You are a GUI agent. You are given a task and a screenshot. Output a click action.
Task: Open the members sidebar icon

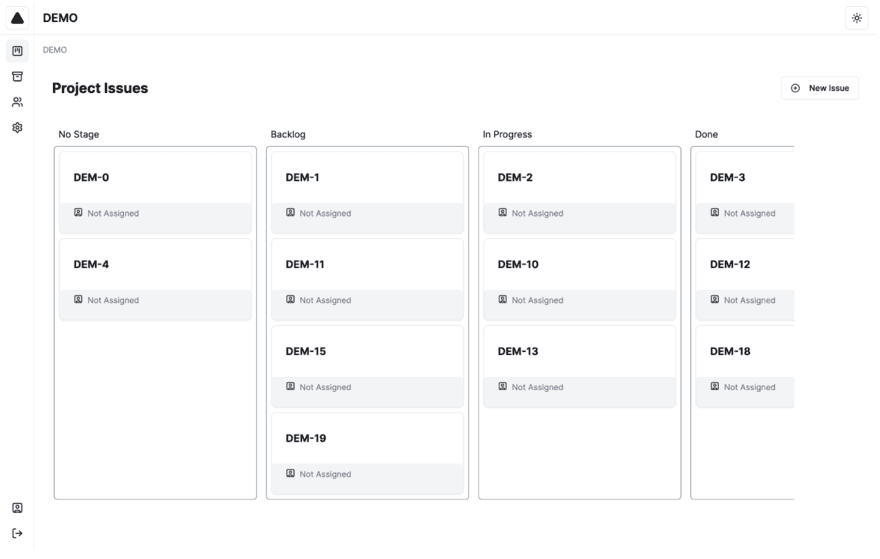click(x=17, y=102)
